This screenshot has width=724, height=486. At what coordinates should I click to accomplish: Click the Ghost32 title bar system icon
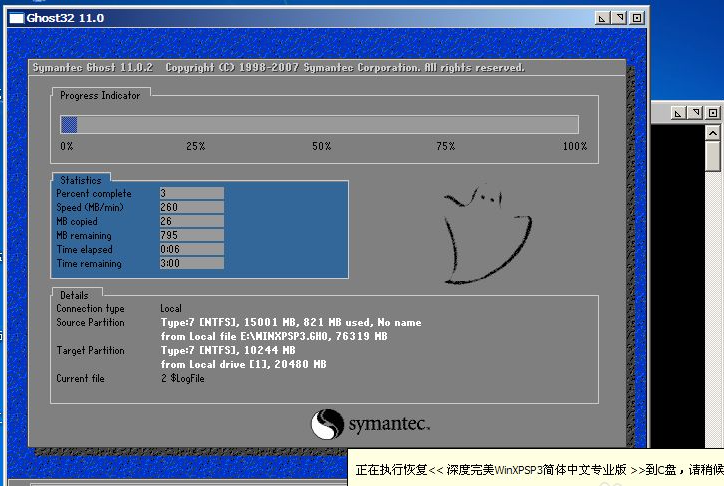tap(17, 18)
